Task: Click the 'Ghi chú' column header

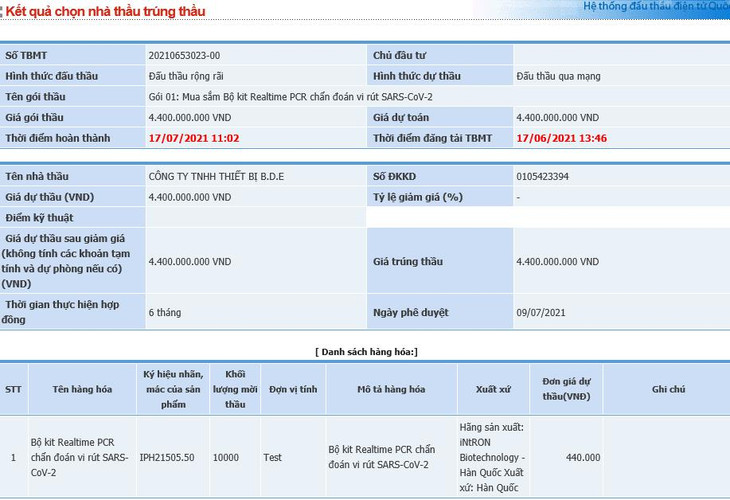Action: (x=668, y=389)
